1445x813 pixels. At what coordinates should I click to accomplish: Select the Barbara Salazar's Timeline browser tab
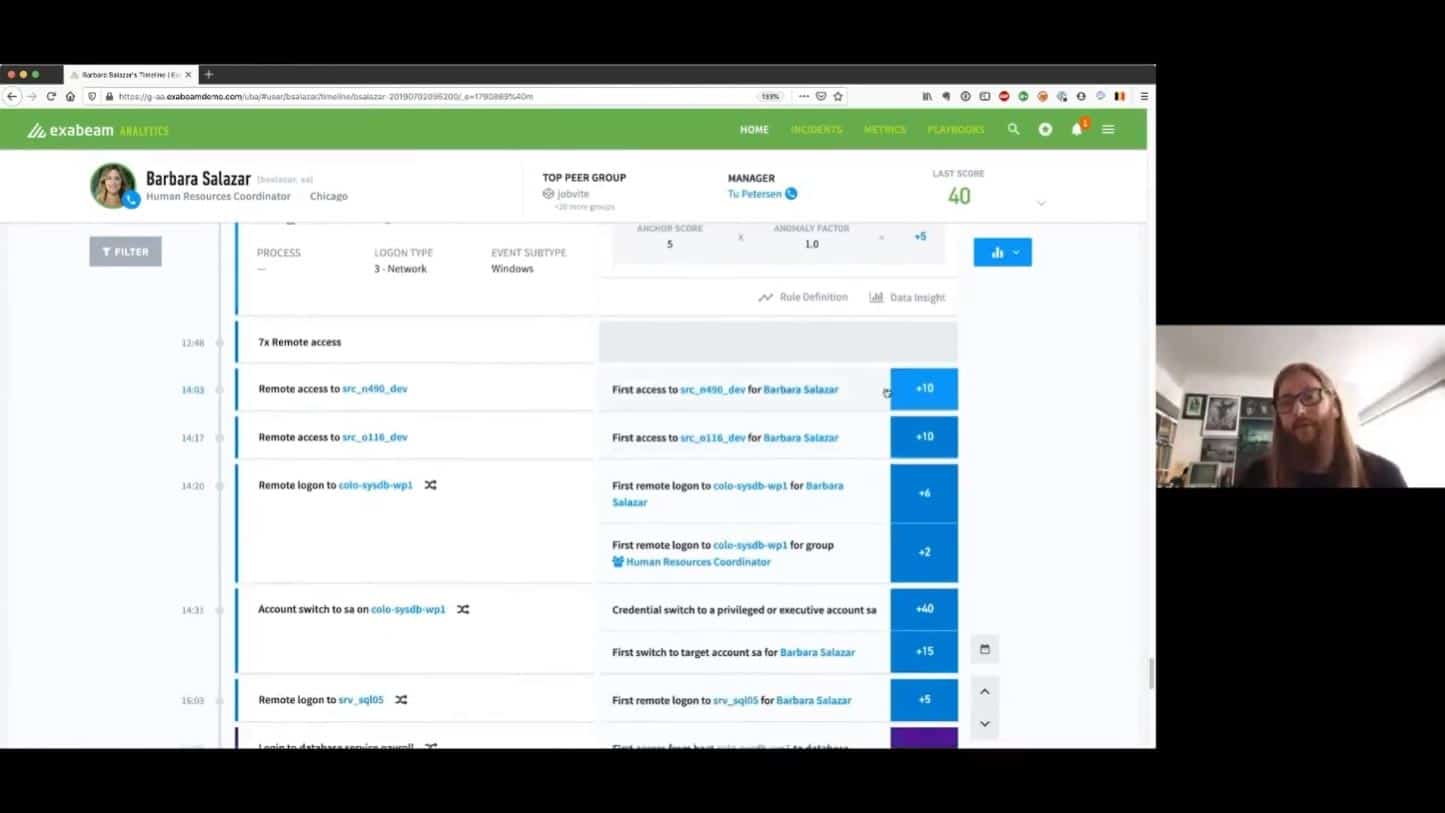130,74
